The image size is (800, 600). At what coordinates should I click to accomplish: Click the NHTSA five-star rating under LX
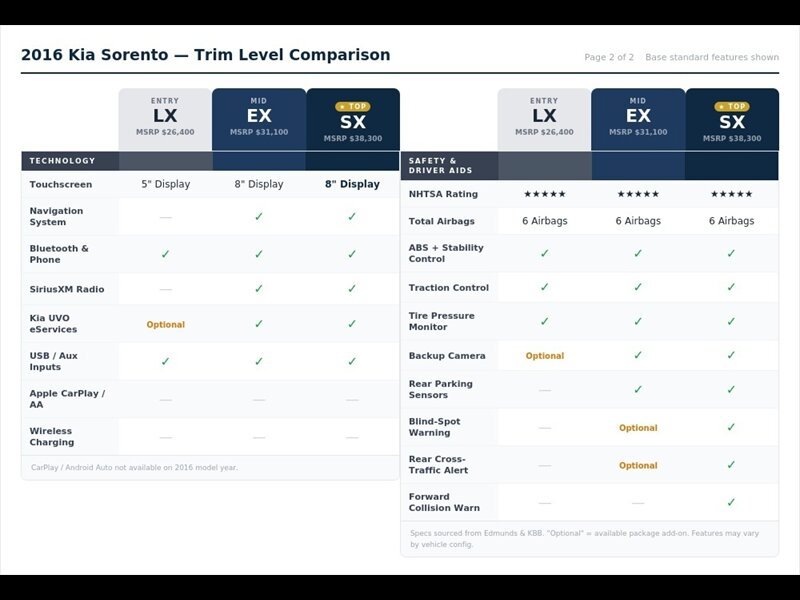tap(544, 194)
